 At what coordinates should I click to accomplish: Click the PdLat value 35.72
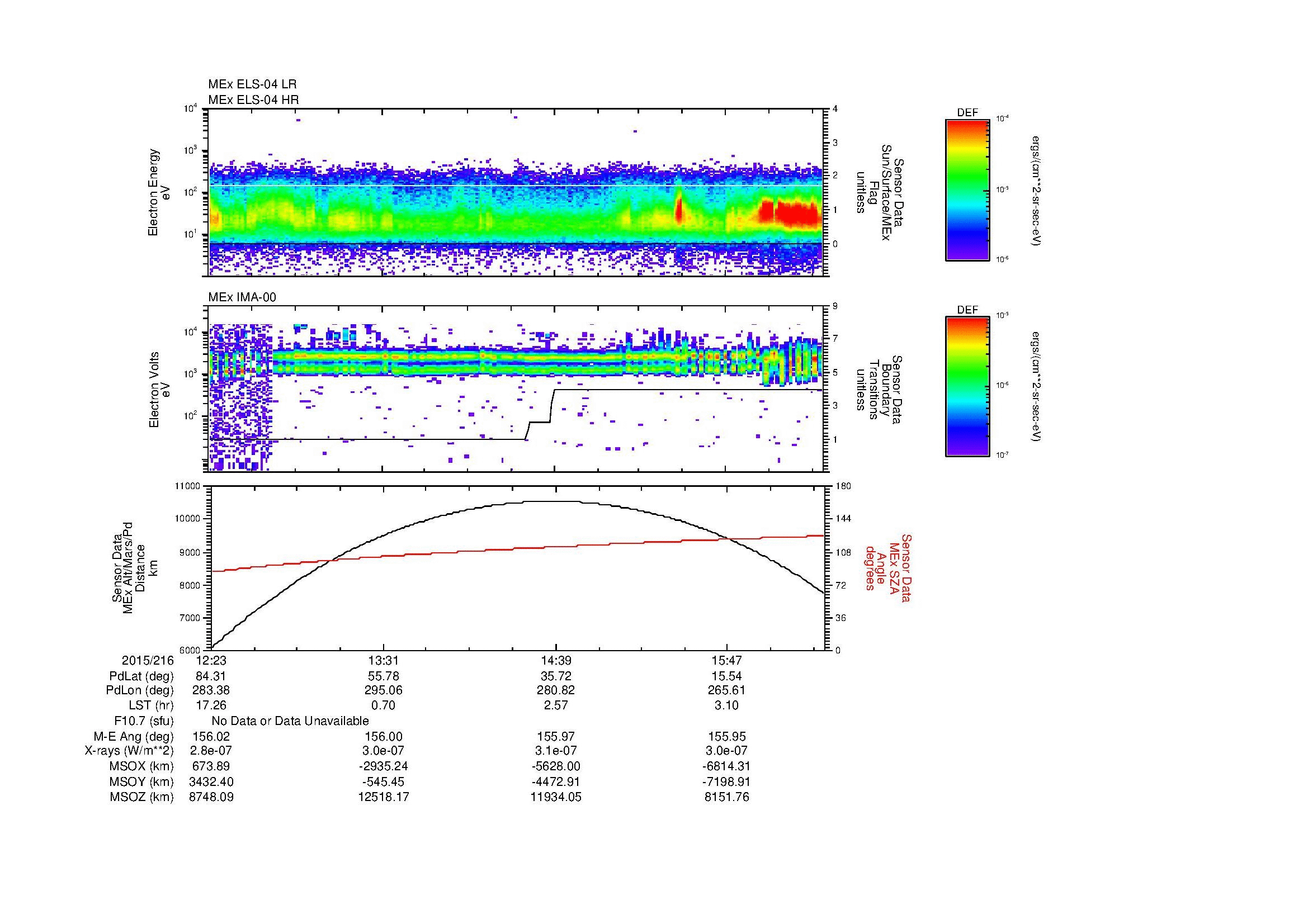(556, 676)
